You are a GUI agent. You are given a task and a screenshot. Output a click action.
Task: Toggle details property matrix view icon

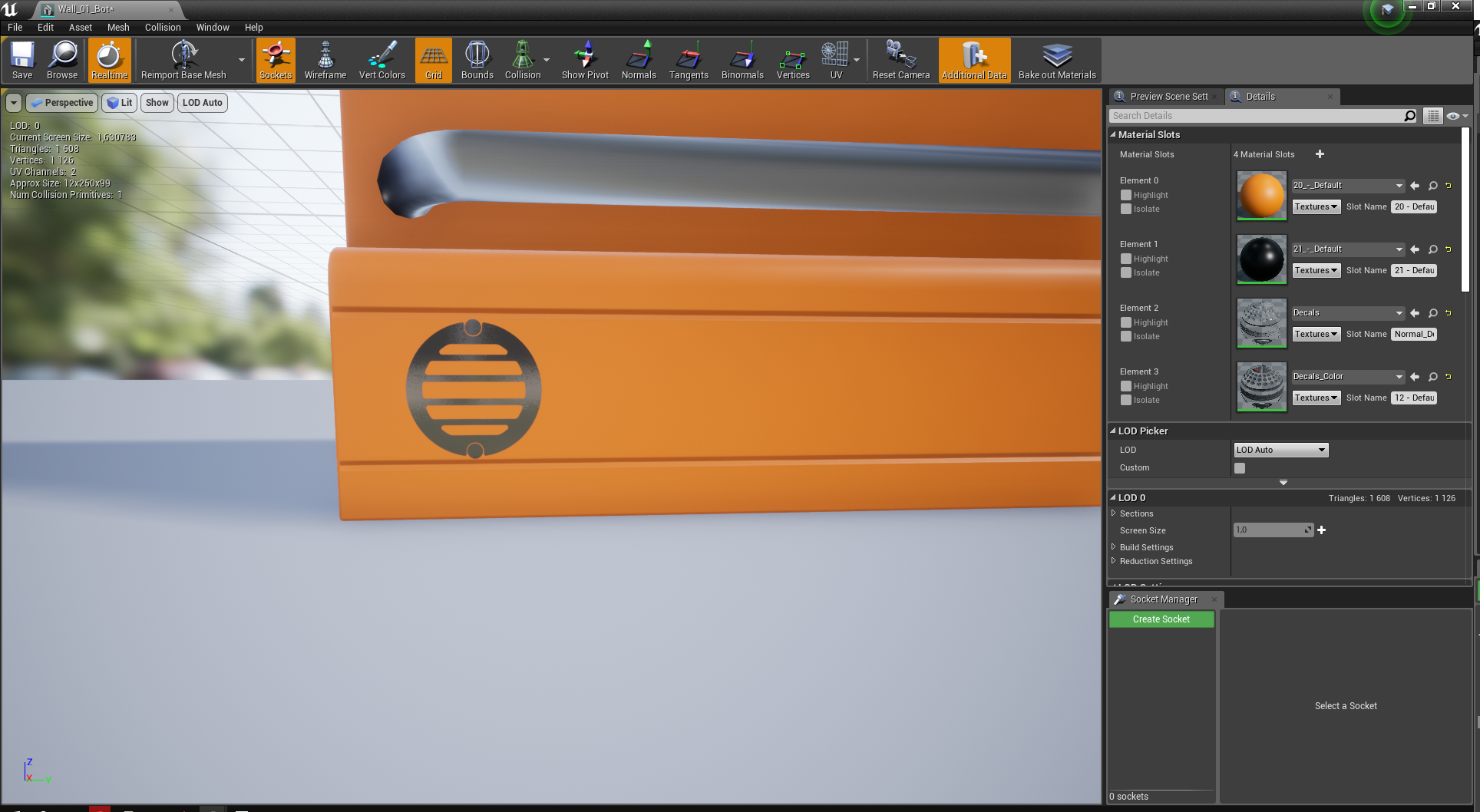(x=1432, y=116)
